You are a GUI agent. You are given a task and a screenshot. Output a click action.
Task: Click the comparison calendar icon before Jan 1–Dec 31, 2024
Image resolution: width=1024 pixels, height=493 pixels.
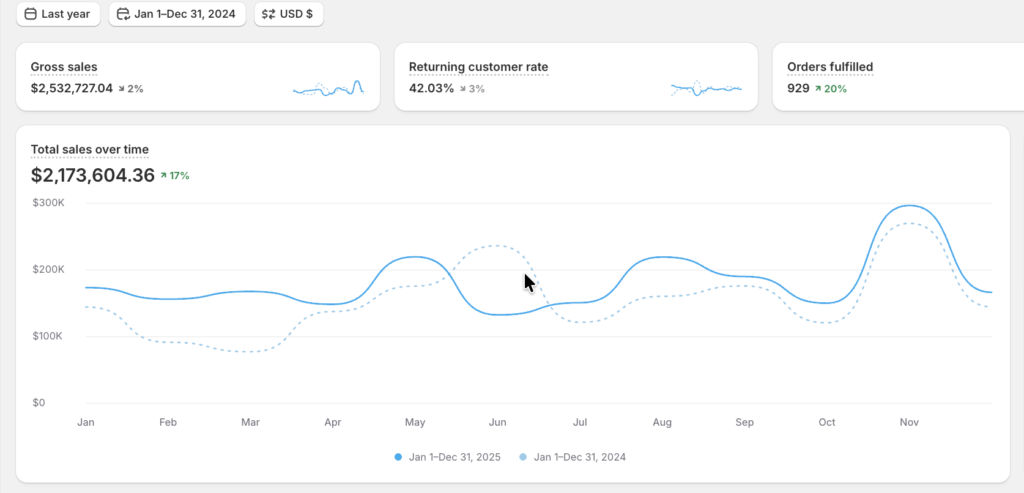tap(124, 15)
